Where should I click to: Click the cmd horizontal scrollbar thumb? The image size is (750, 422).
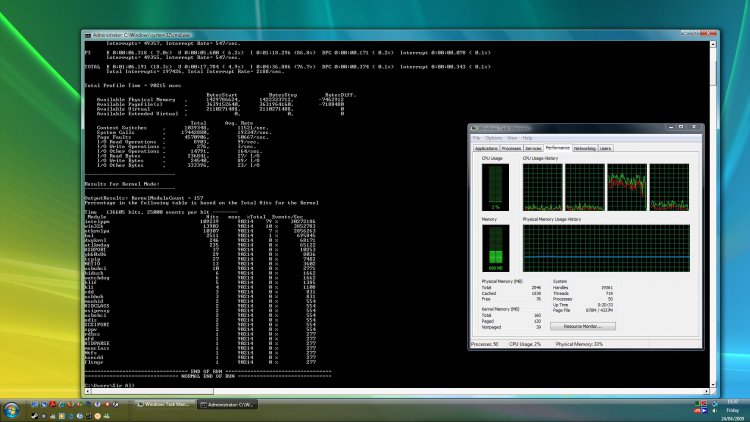click(152, 391)
